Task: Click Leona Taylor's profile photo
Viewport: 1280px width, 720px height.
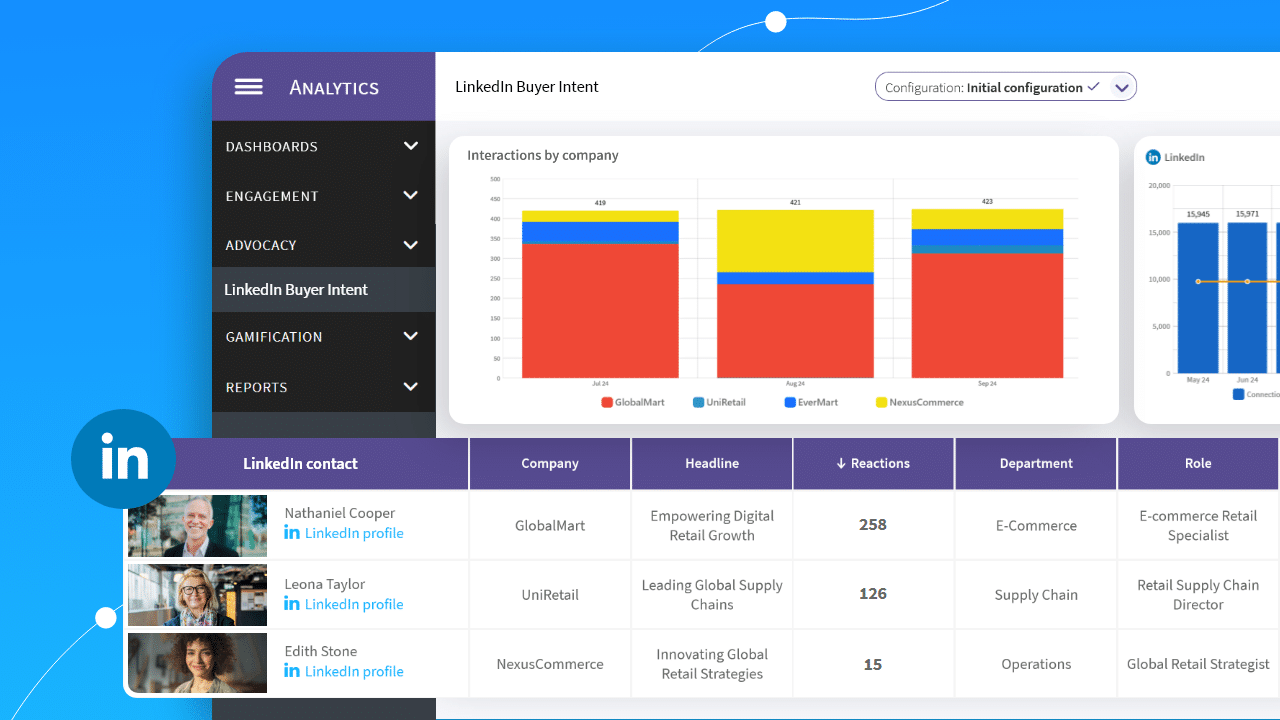Action: [197, 595]
